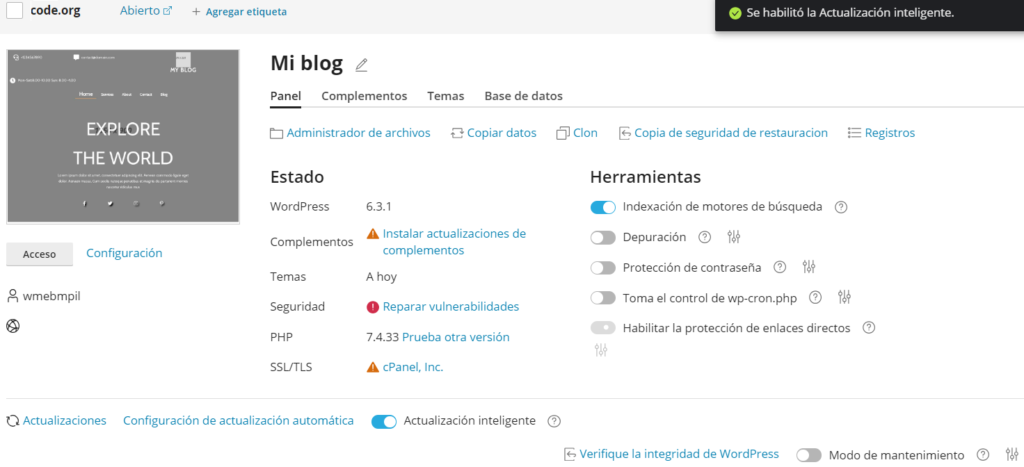Open Configuración de actualización automática
This screenshot has width=1024, height=467.
click(x=238, y=421)
